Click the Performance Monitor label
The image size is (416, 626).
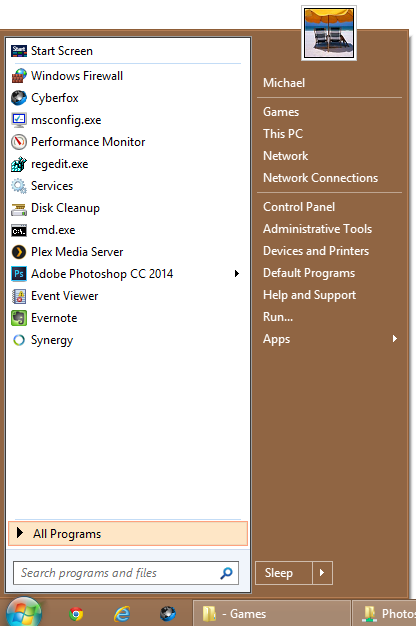pos(88,142)
